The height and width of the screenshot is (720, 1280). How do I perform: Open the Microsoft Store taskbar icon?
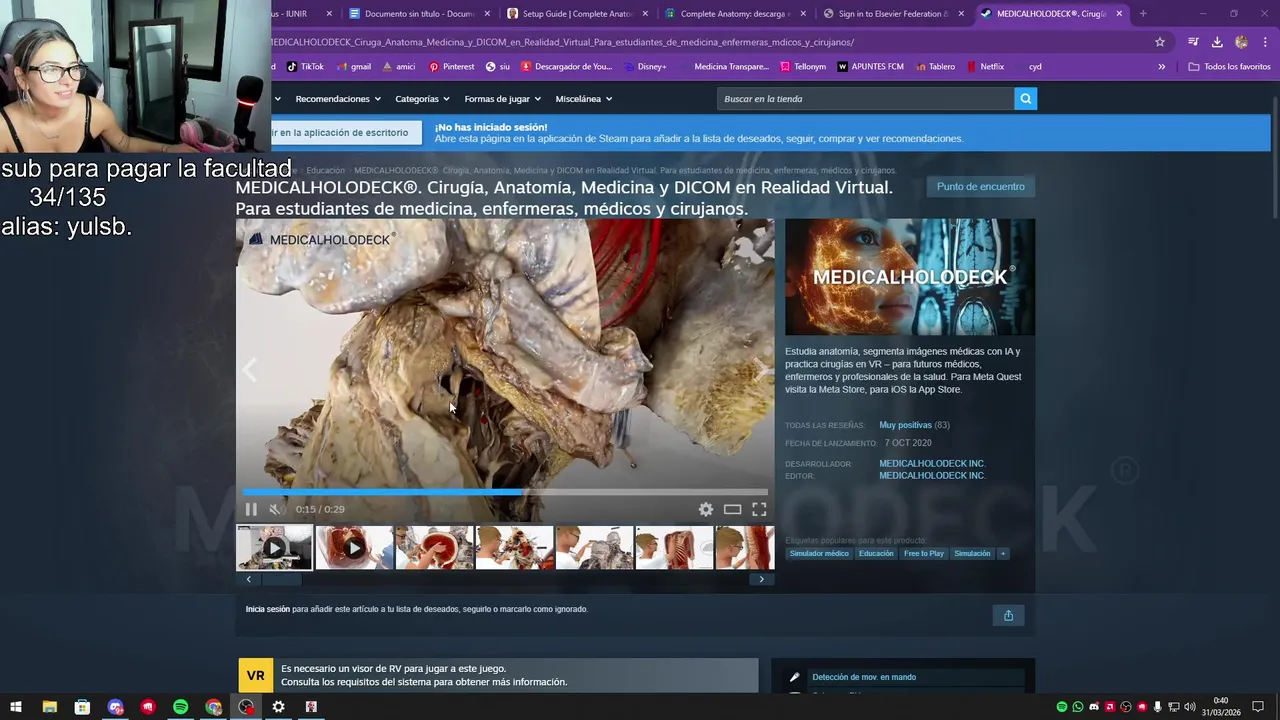(x=82, y=707)
